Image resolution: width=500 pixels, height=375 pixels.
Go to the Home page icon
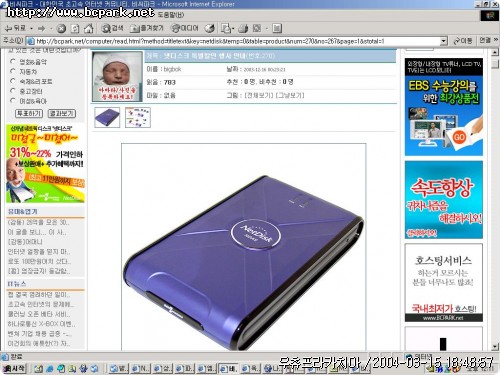click(89, 29)
